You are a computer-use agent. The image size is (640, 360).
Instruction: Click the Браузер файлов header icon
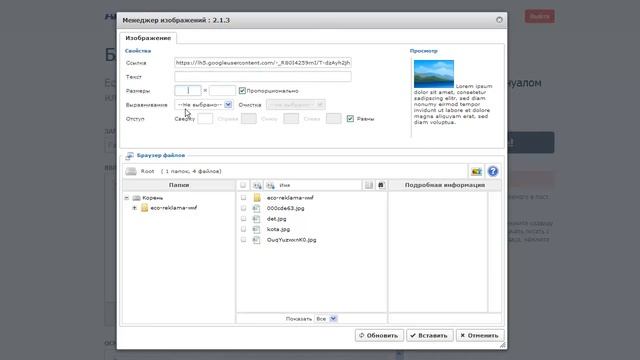pyautogui.click(x=129, y=156)
